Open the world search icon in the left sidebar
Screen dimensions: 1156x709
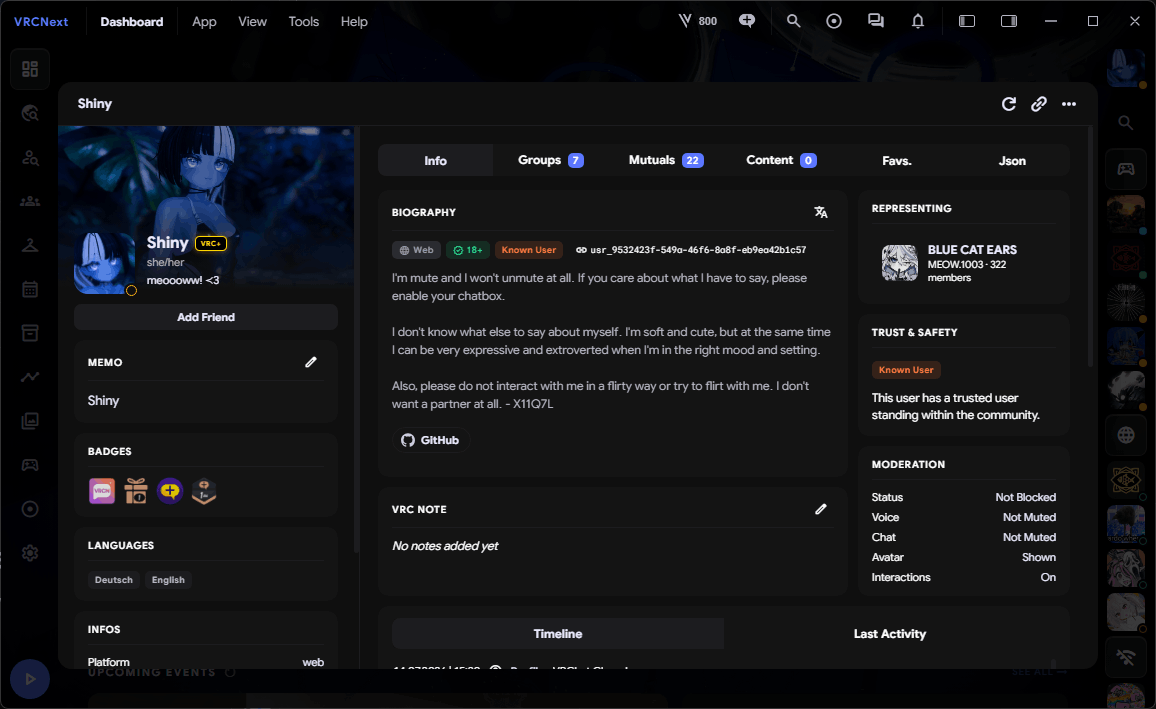(x=30, y=113)
